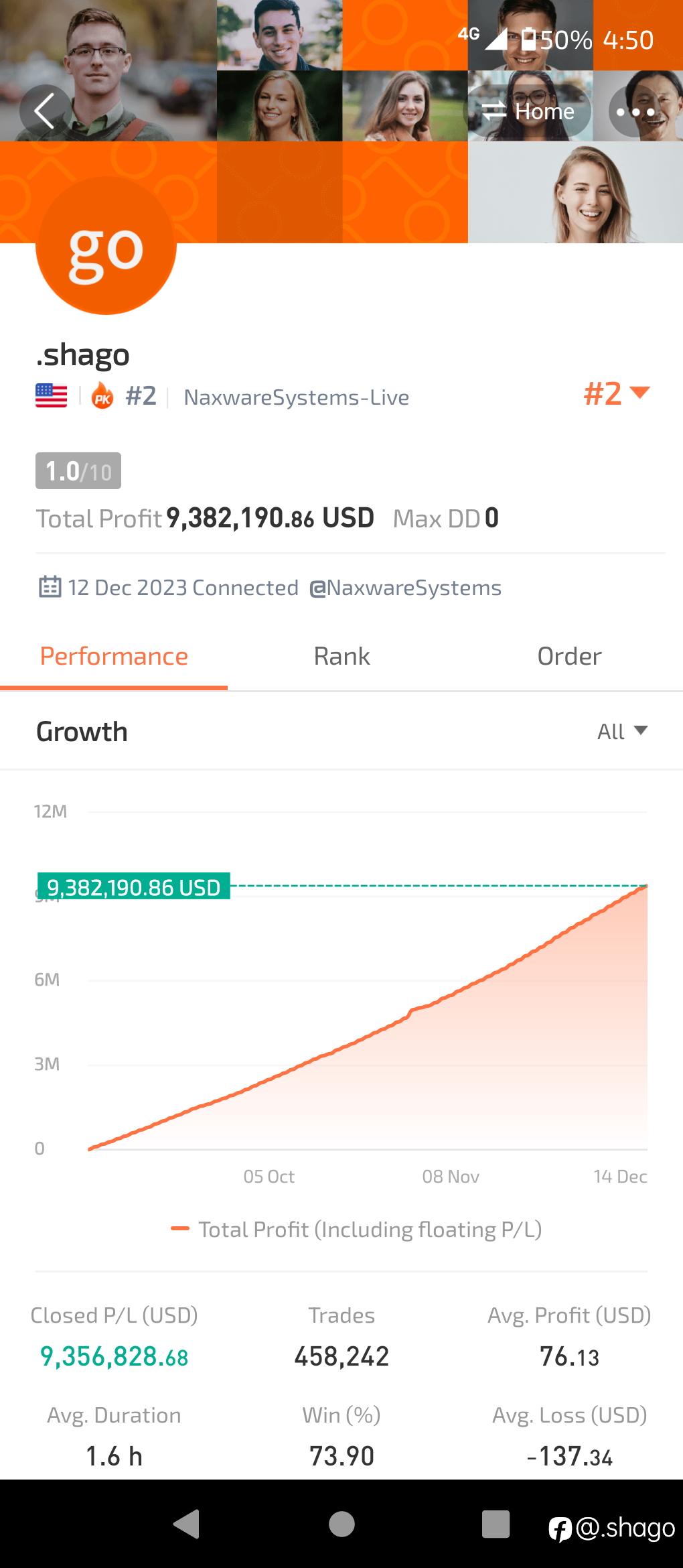Expand the orange #2 account dropdown

tap(617, 394)
